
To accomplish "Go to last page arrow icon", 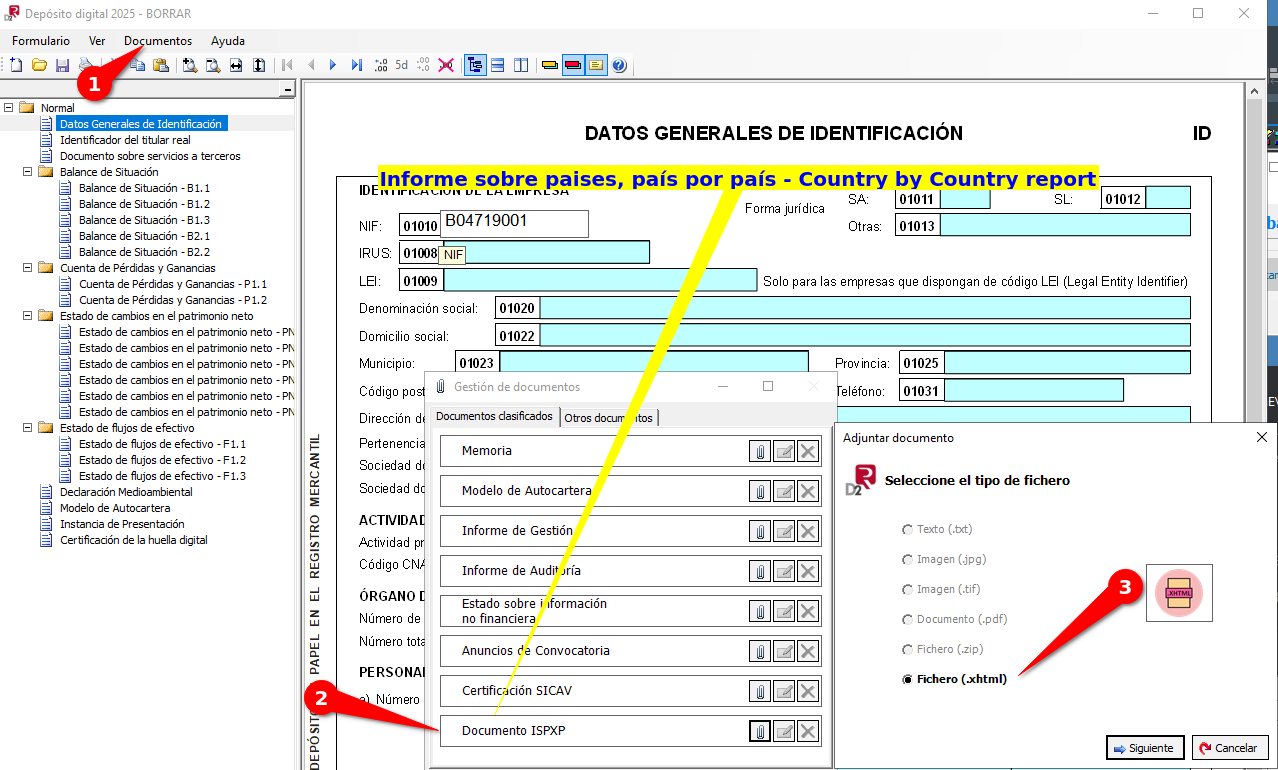I will click(357, 65).
